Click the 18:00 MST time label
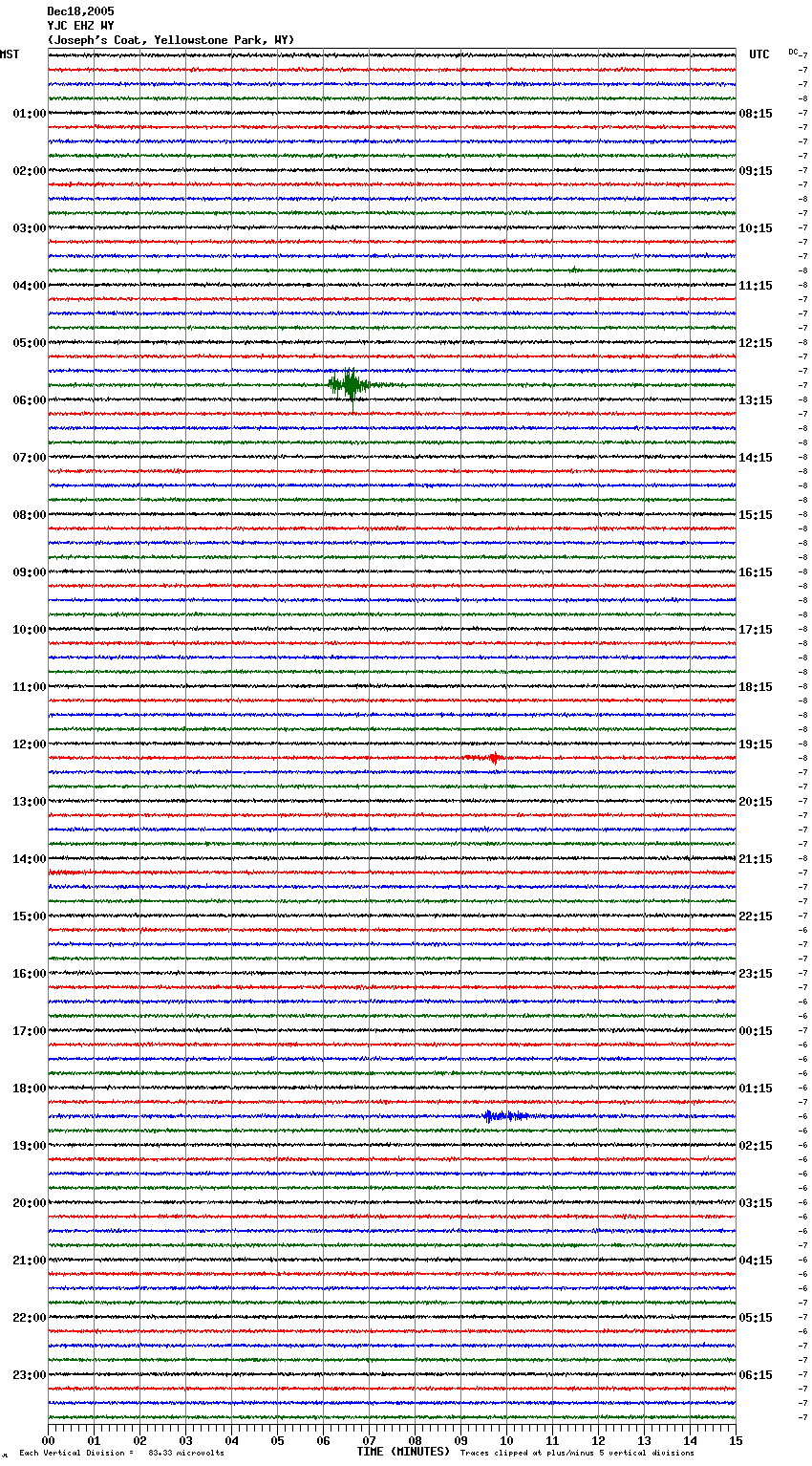 30,1089
